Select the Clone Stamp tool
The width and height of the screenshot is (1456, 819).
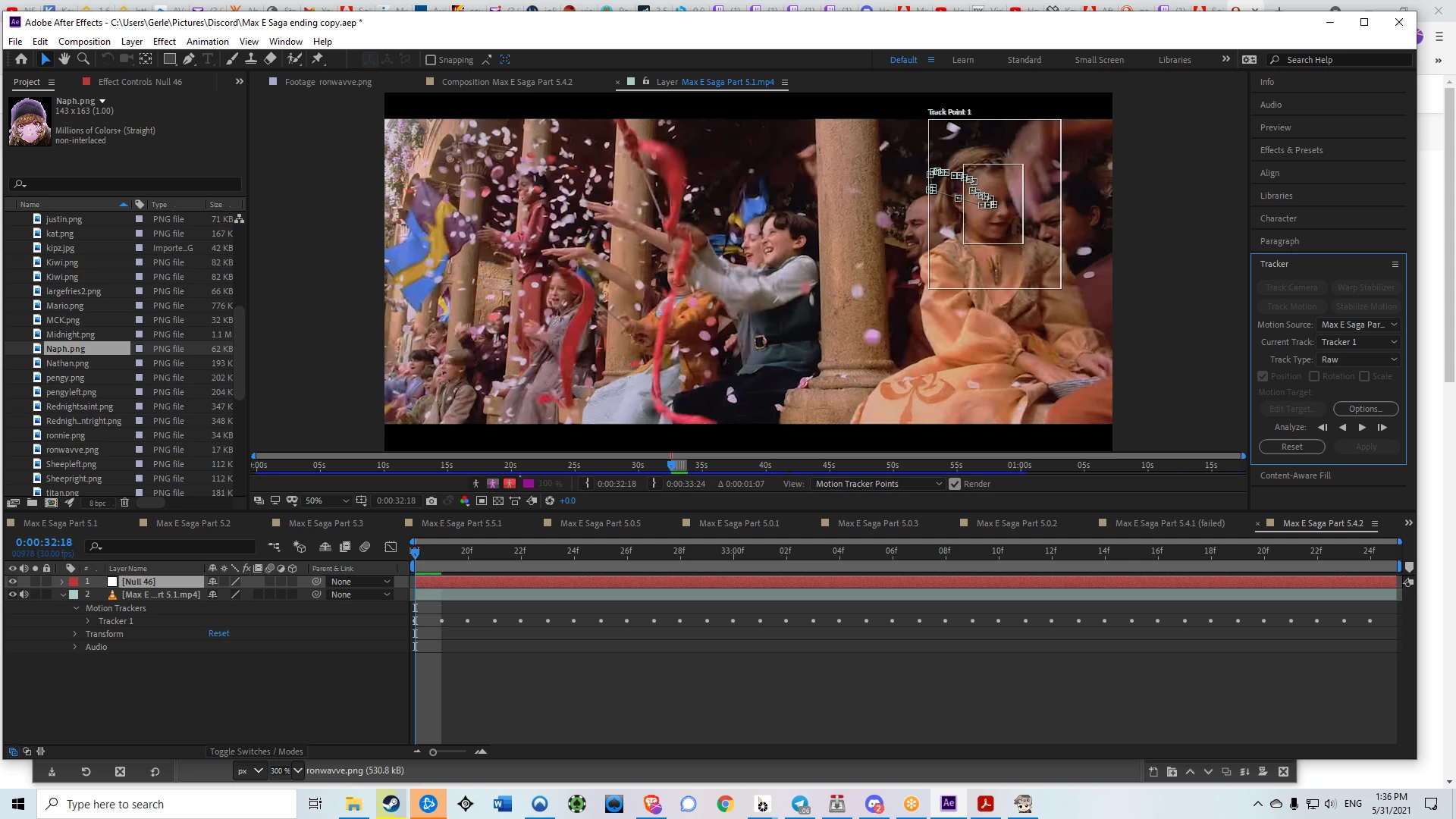click(x=251, y=59)
